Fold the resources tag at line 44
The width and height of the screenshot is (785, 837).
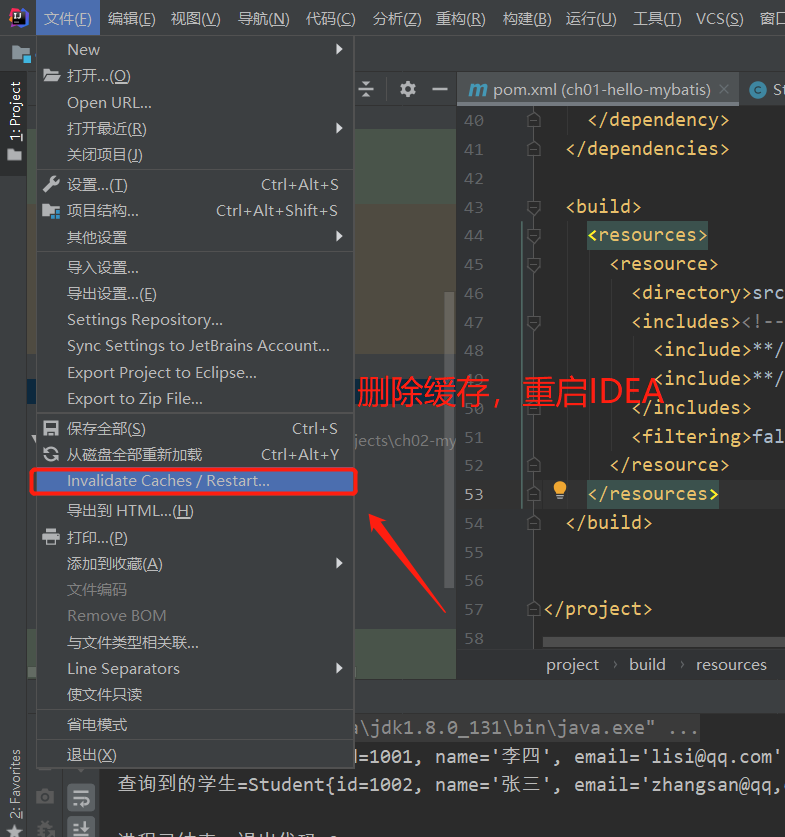[x=533, y=235]
